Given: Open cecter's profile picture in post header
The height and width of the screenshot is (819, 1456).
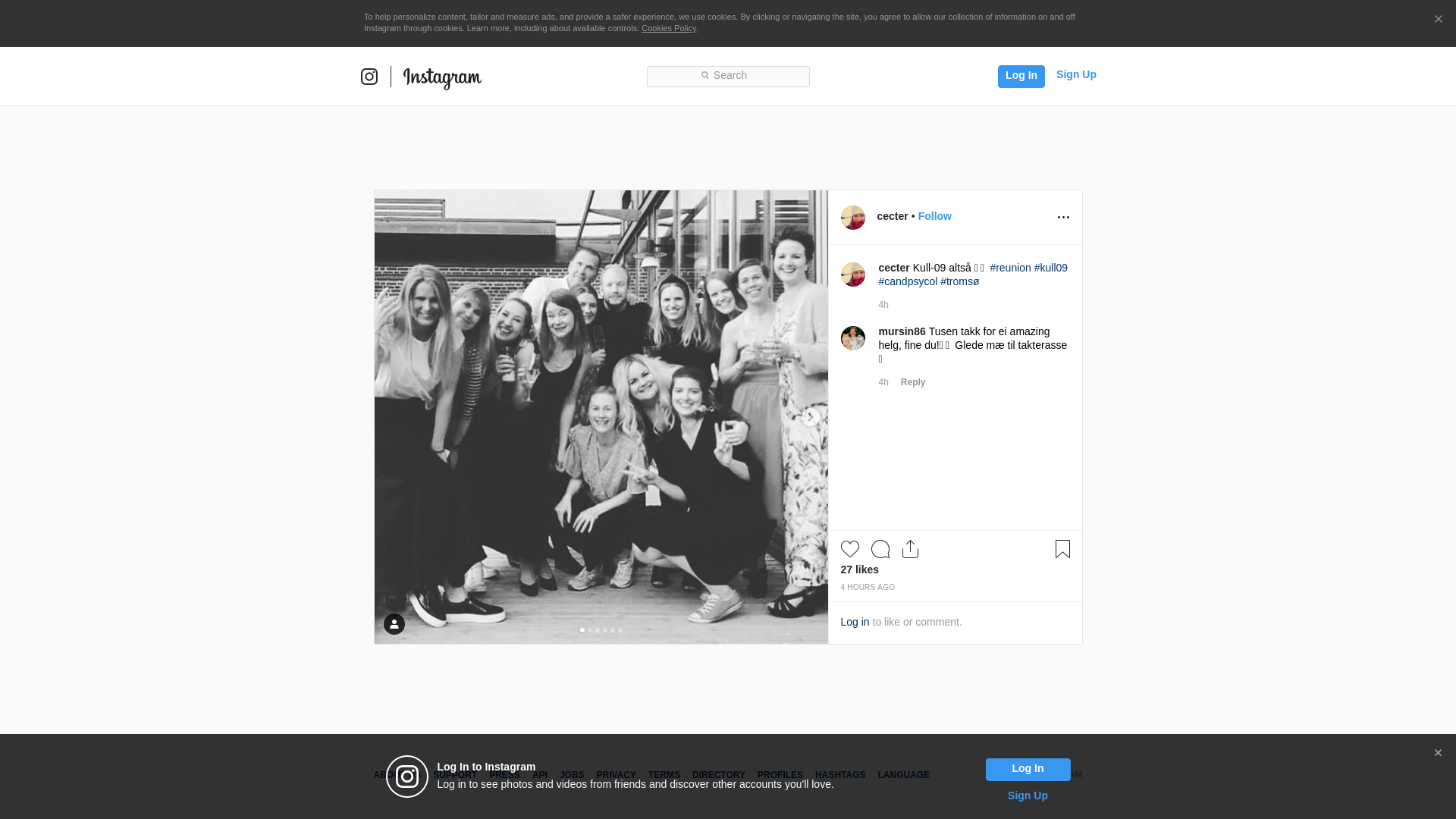Looking at the screenshot, I should pyautogui.click(x=853, y=218).
